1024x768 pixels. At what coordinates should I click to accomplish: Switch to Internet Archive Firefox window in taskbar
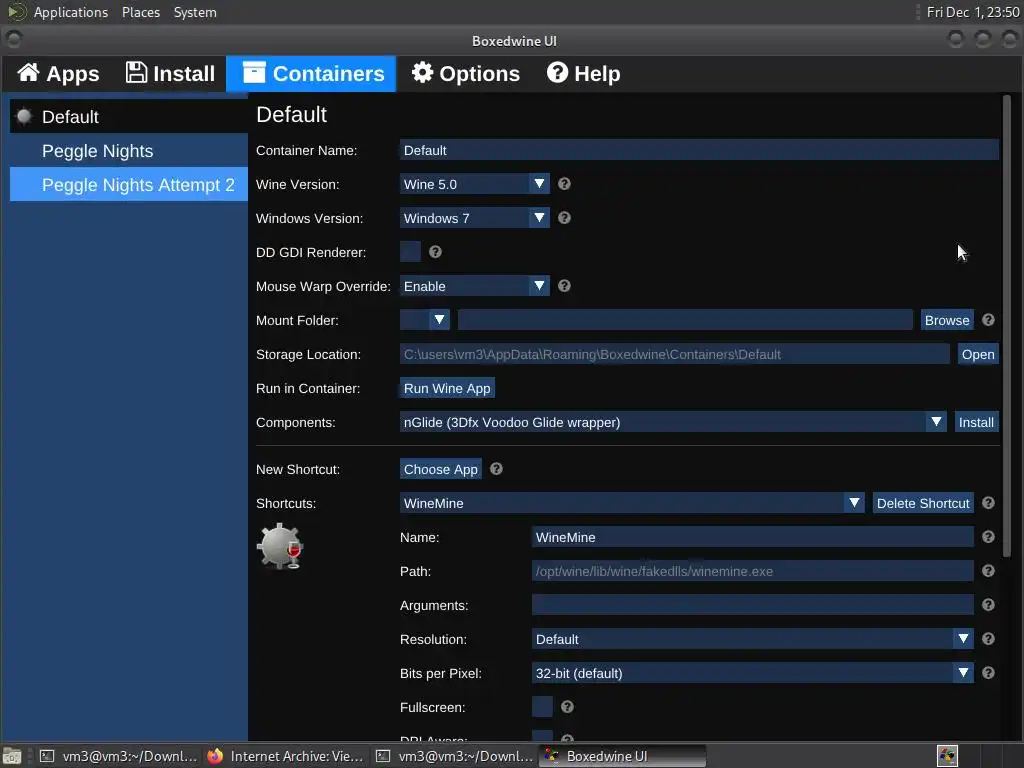coord(285,756)
